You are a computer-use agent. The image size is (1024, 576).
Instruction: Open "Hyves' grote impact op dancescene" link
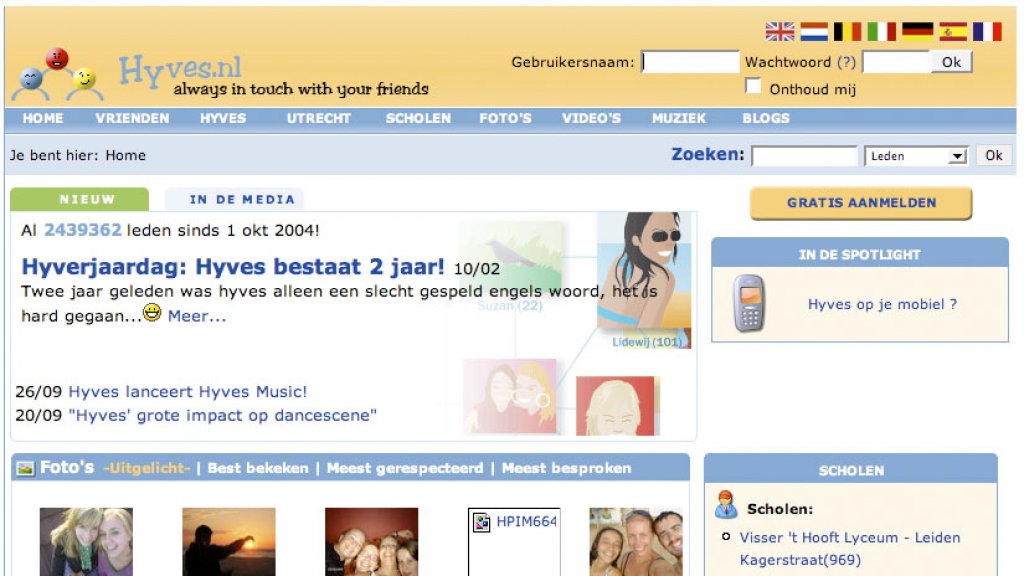(x=223, y=415)
